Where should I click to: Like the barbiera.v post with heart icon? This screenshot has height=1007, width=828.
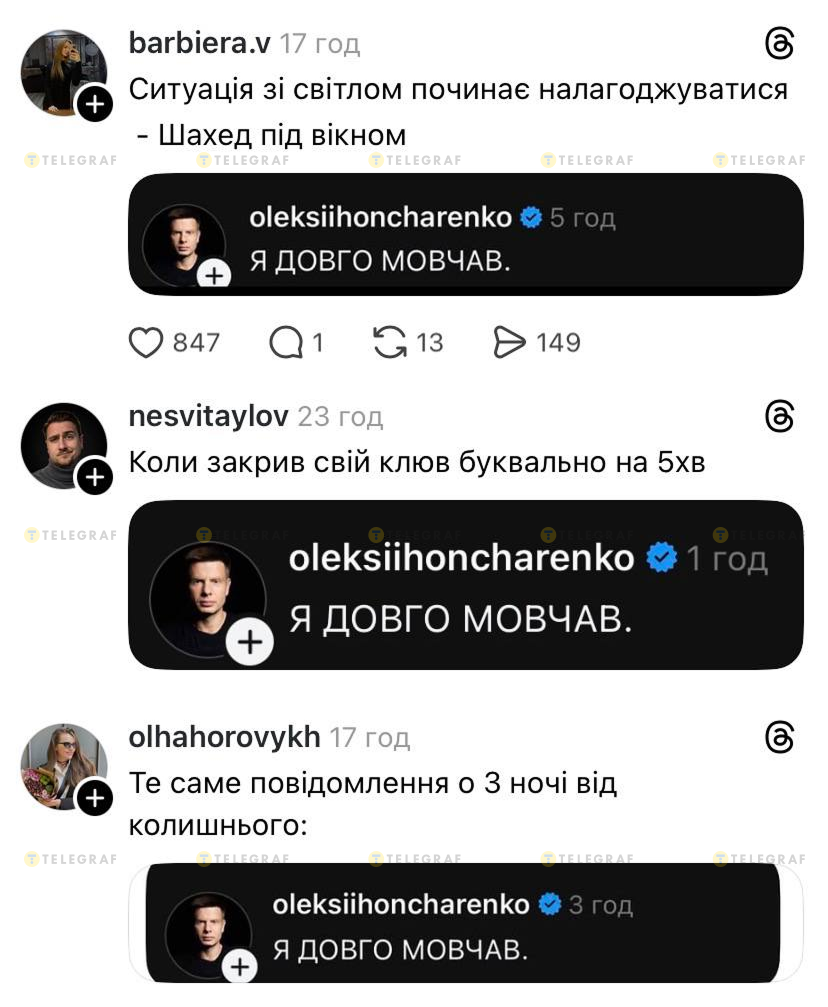(147, 343)
